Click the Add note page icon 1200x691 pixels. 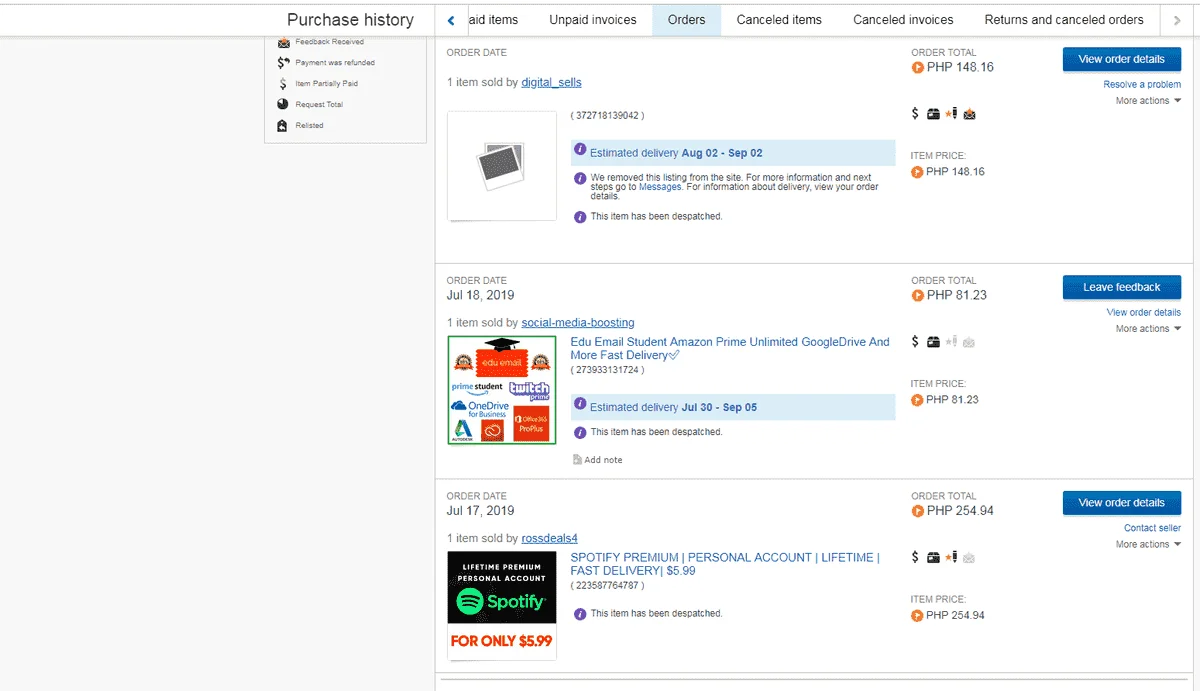tap(577, 460)
